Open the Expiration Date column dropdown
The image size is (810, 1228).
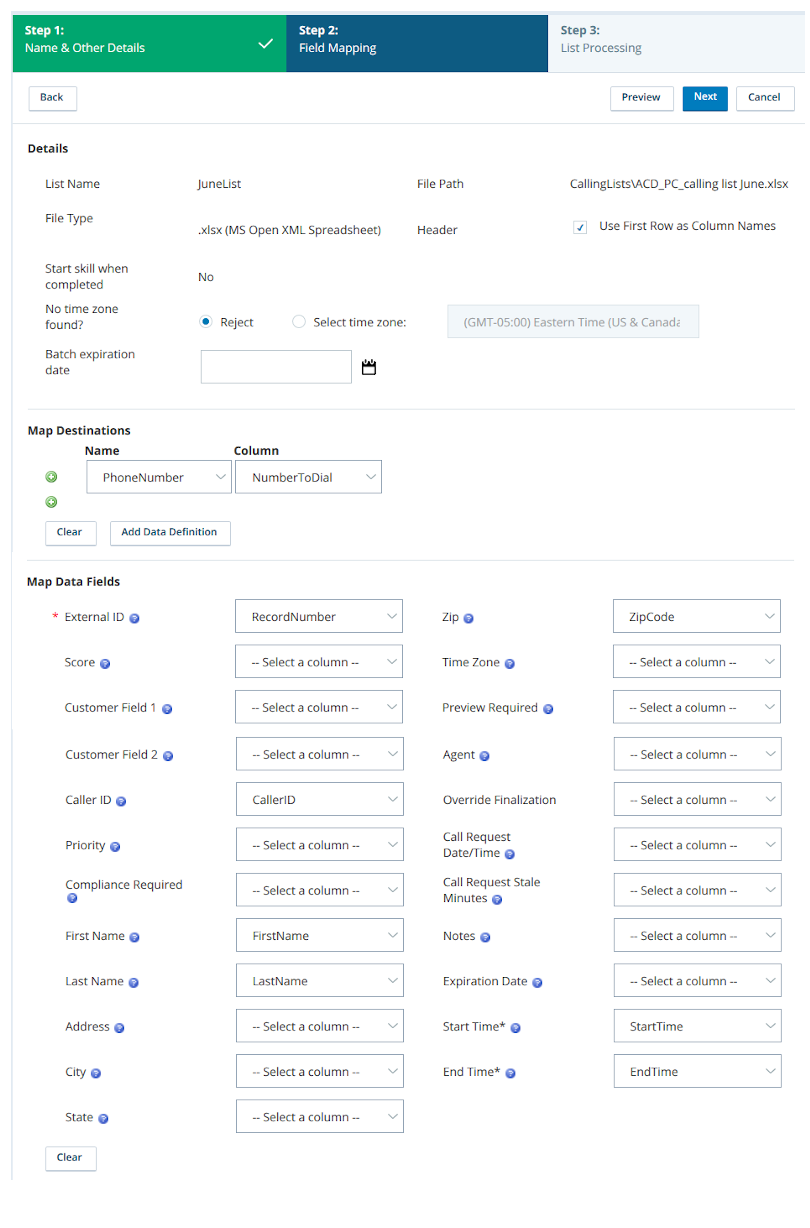click(x=697, y=981)
